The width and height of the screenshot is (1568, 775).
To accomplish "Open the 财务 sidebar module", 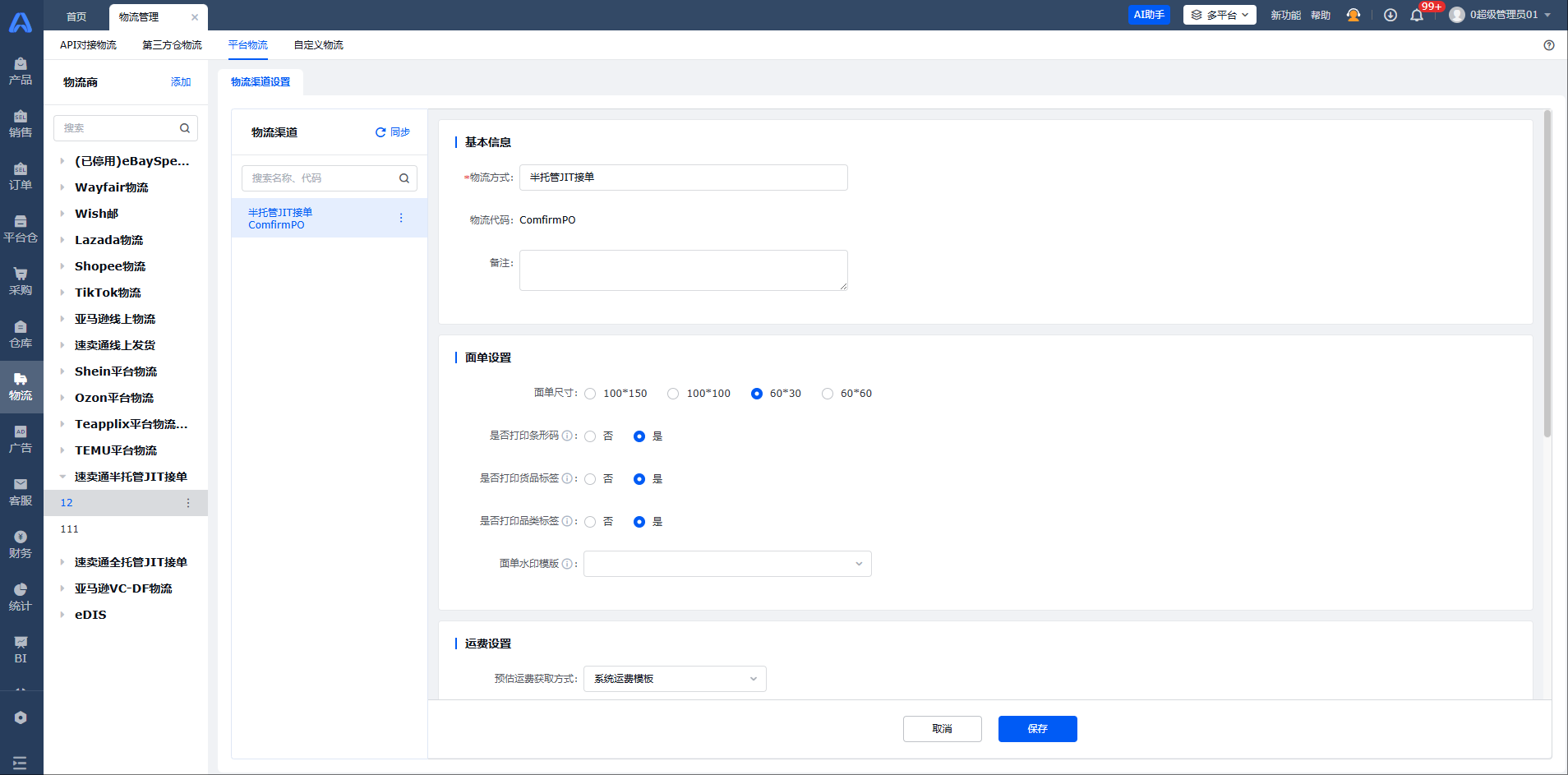I will (x=21, y=545).
